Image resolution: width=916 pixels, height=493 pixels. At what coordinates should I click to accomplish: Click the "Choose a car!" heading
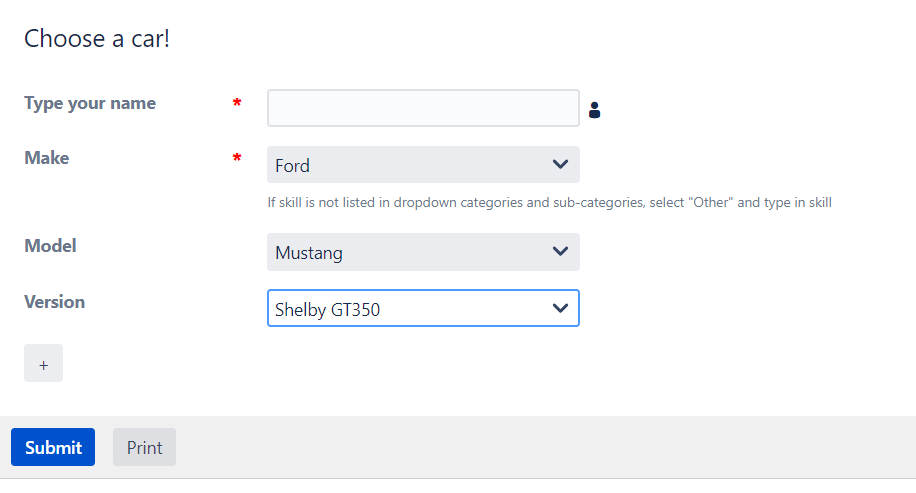tap(97, 39)
